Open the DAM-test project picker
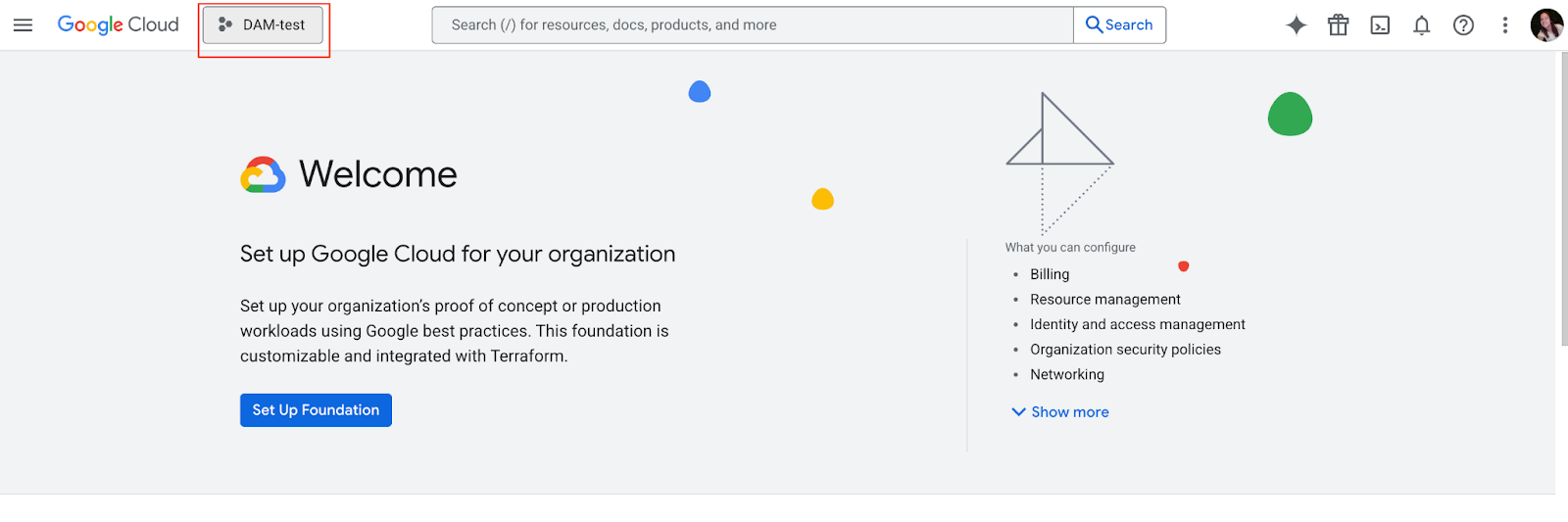 click(263, 25)
